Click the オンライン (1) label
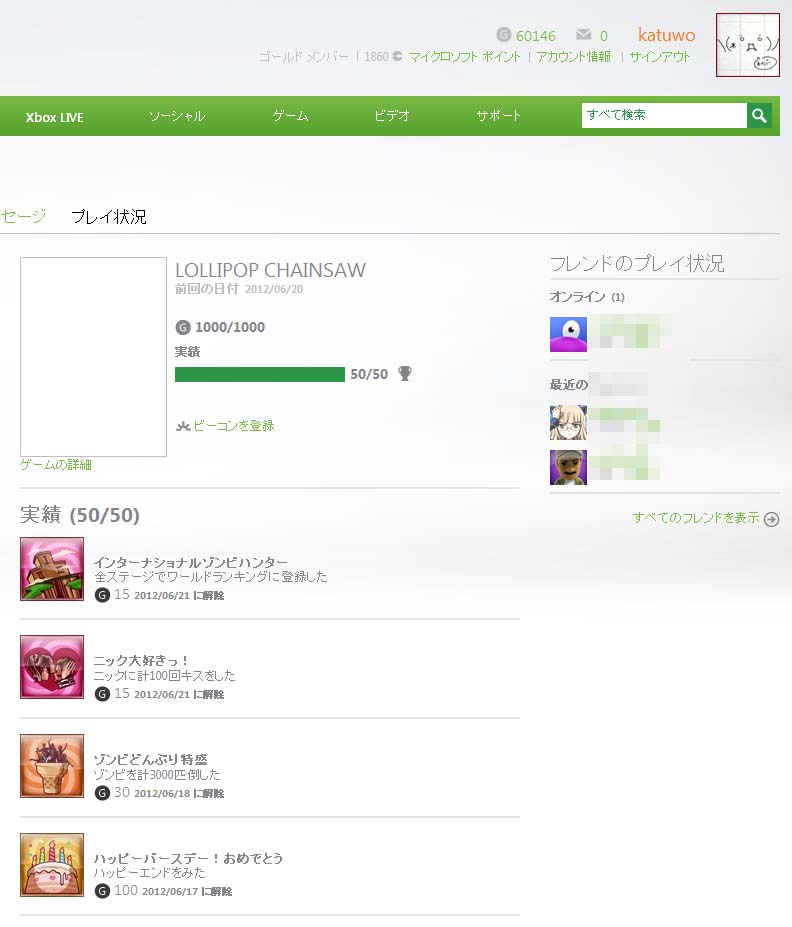 587,296
